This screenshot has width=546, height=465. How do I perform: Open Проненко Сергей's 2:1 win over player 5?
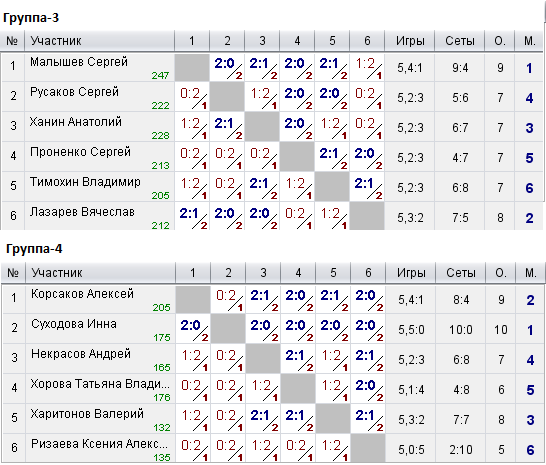[x=332, y=157]
